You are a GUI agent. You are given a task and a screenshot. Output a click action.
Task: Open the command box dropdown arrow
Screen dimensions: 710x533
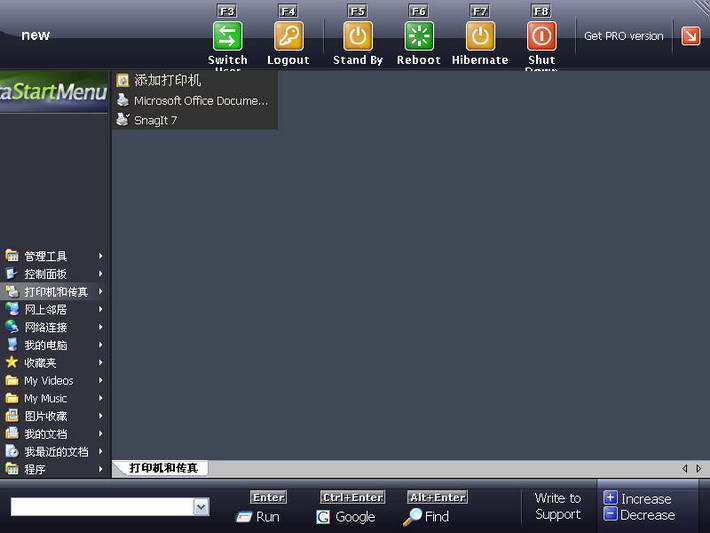tap(201, 507)
